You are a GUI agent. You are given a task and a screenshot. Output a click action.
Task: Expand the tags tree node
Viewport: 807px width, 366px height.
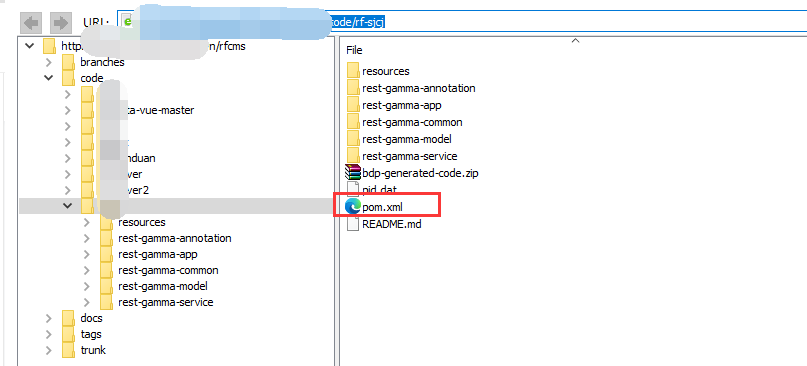(x=48, y=334)
